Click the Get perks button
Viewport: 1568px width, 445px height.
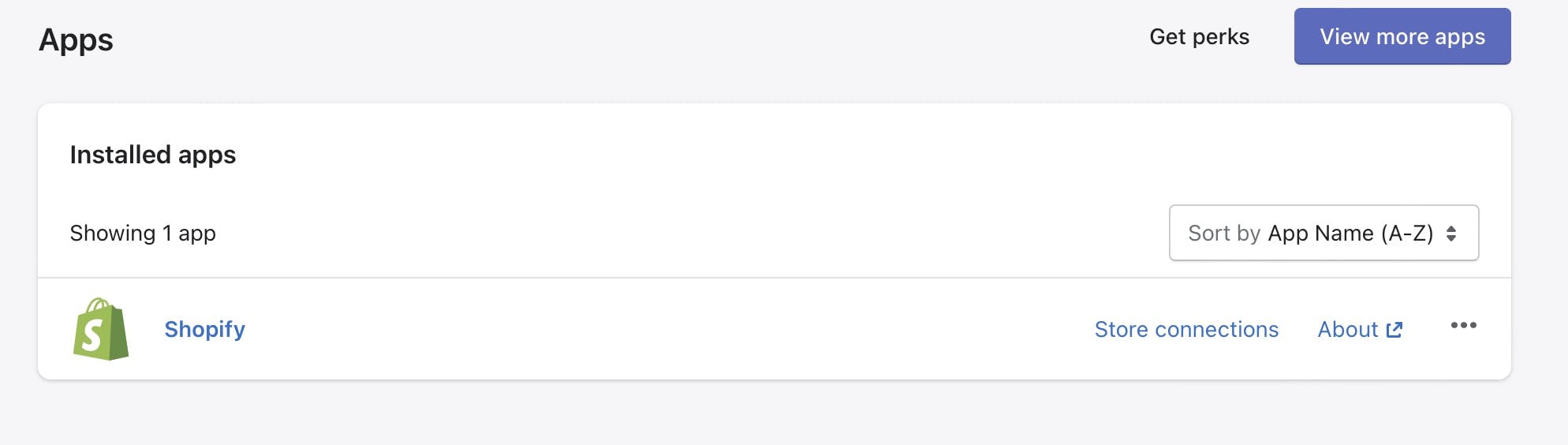coord(1199,37)
